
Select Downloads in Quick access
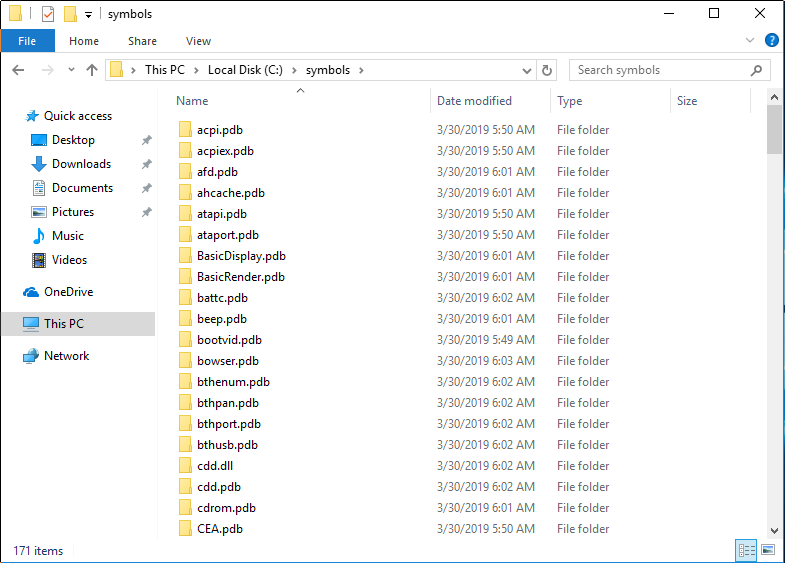click(x=81, y=164)
